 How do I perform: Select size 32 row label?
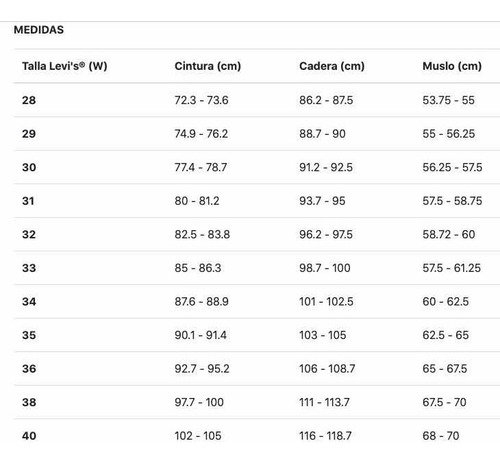click(29, 234)
